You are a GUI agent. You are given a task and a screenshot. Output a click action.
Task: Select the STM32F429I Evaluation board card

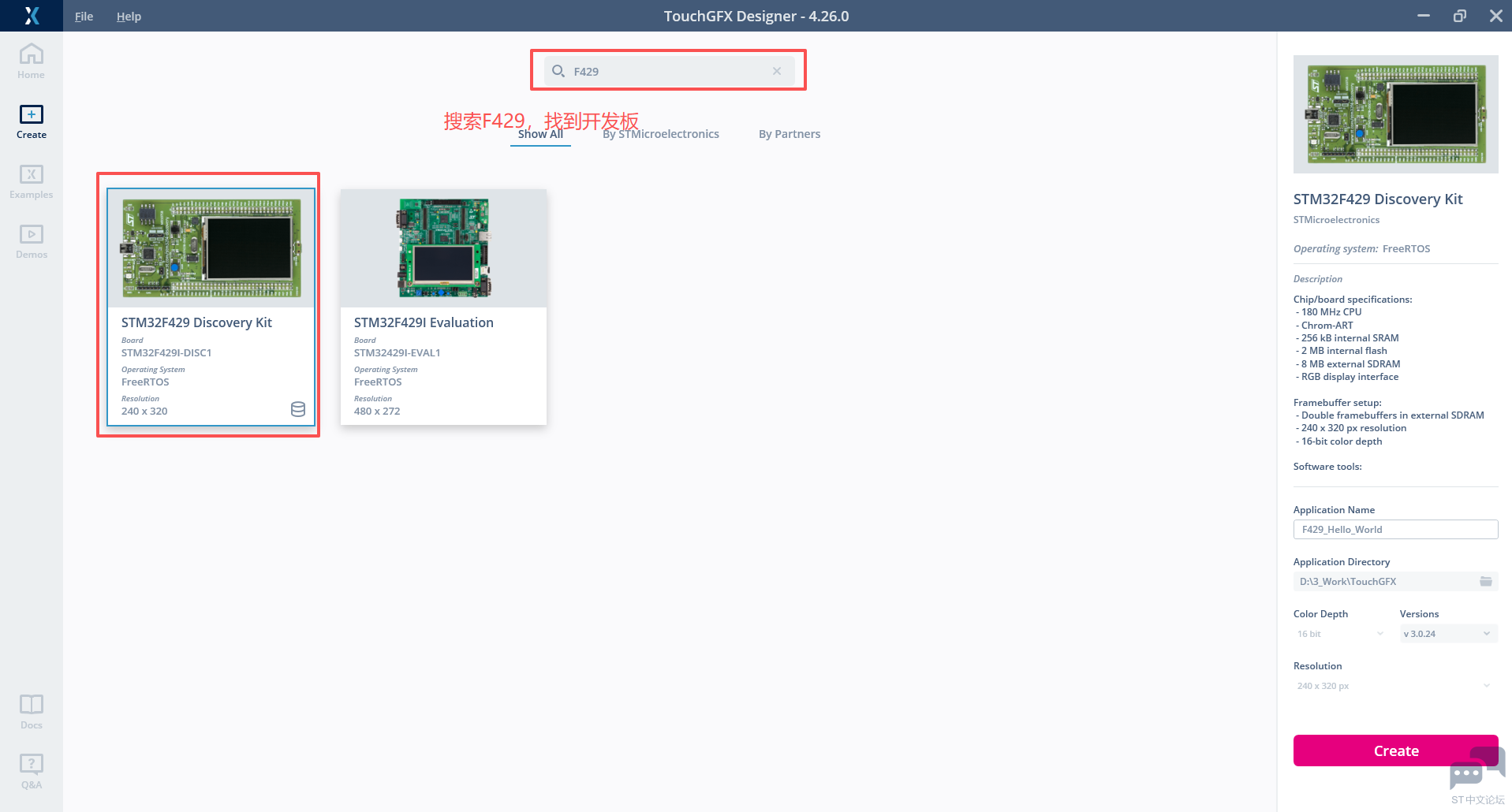click(442, 307)
